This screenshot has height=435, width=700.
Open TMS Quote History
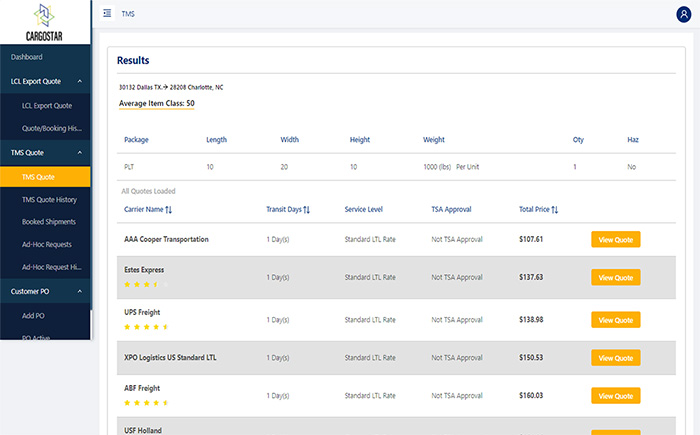(x=49, y=200)
